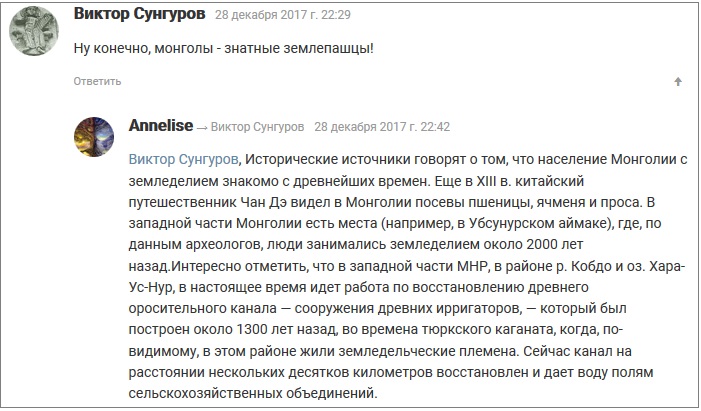
Task: Click grey reply-target name Виктор Сунгуров
Action: pos(257,127)
